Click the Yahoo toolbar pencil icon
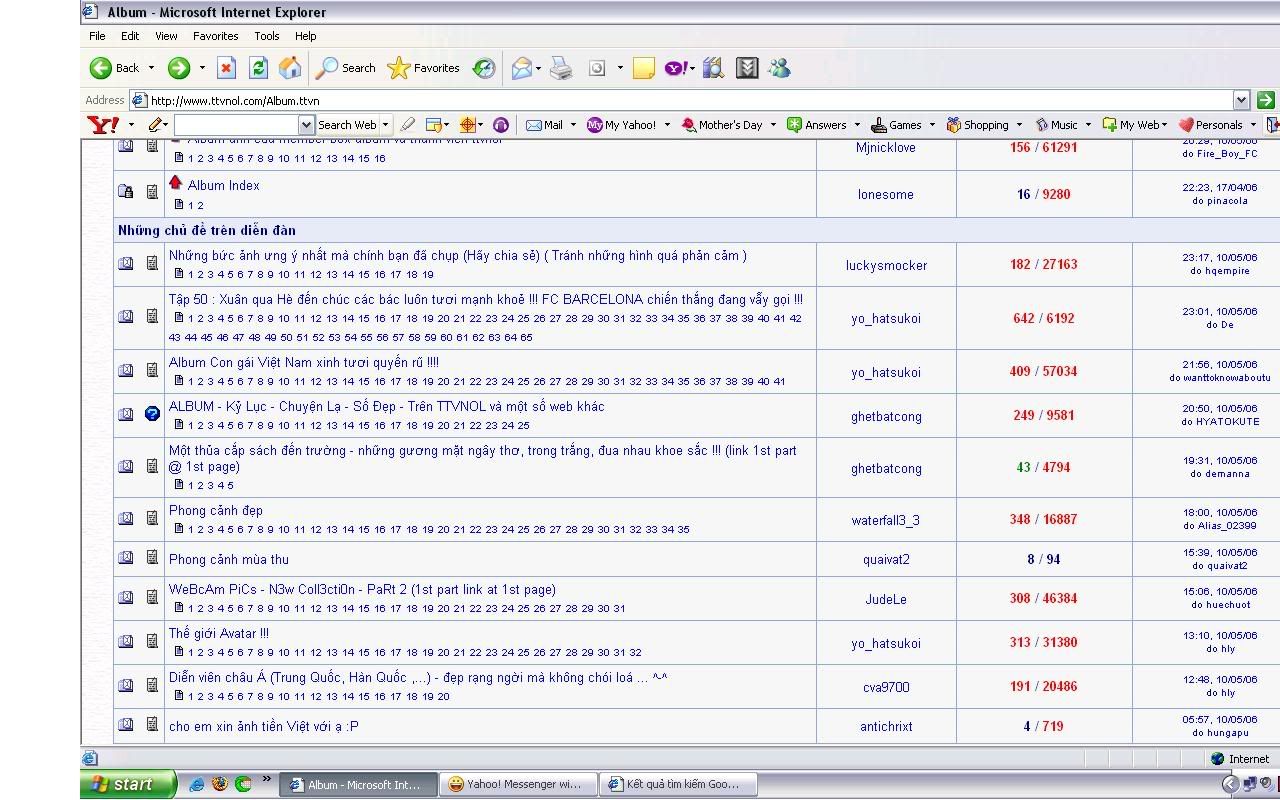The height and width of the screenshot is (800, 1280). [155, 125]
